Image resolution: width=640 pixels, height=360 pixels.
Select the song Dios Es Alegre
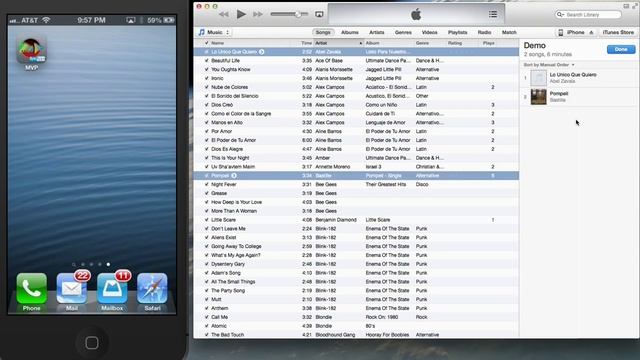click(227, 149)
